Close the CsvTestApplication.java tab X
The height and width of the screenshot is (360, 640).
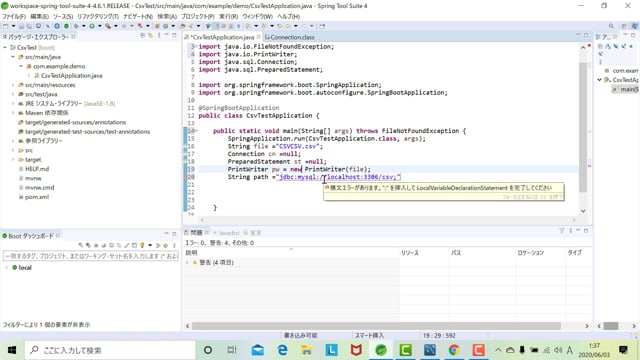[259, 37]
